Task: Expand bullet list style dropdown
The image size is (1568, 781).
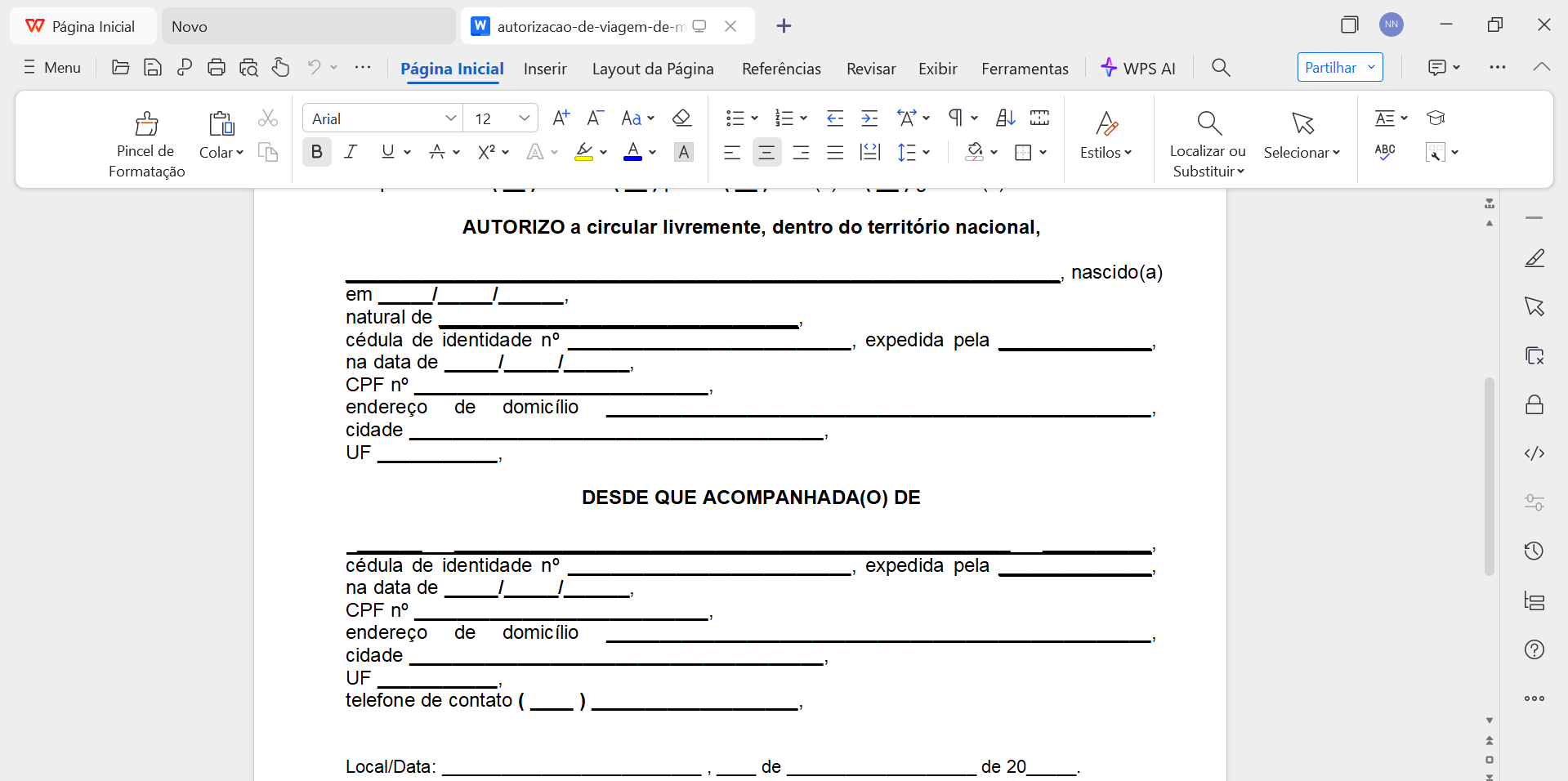Action: [754, 118]
